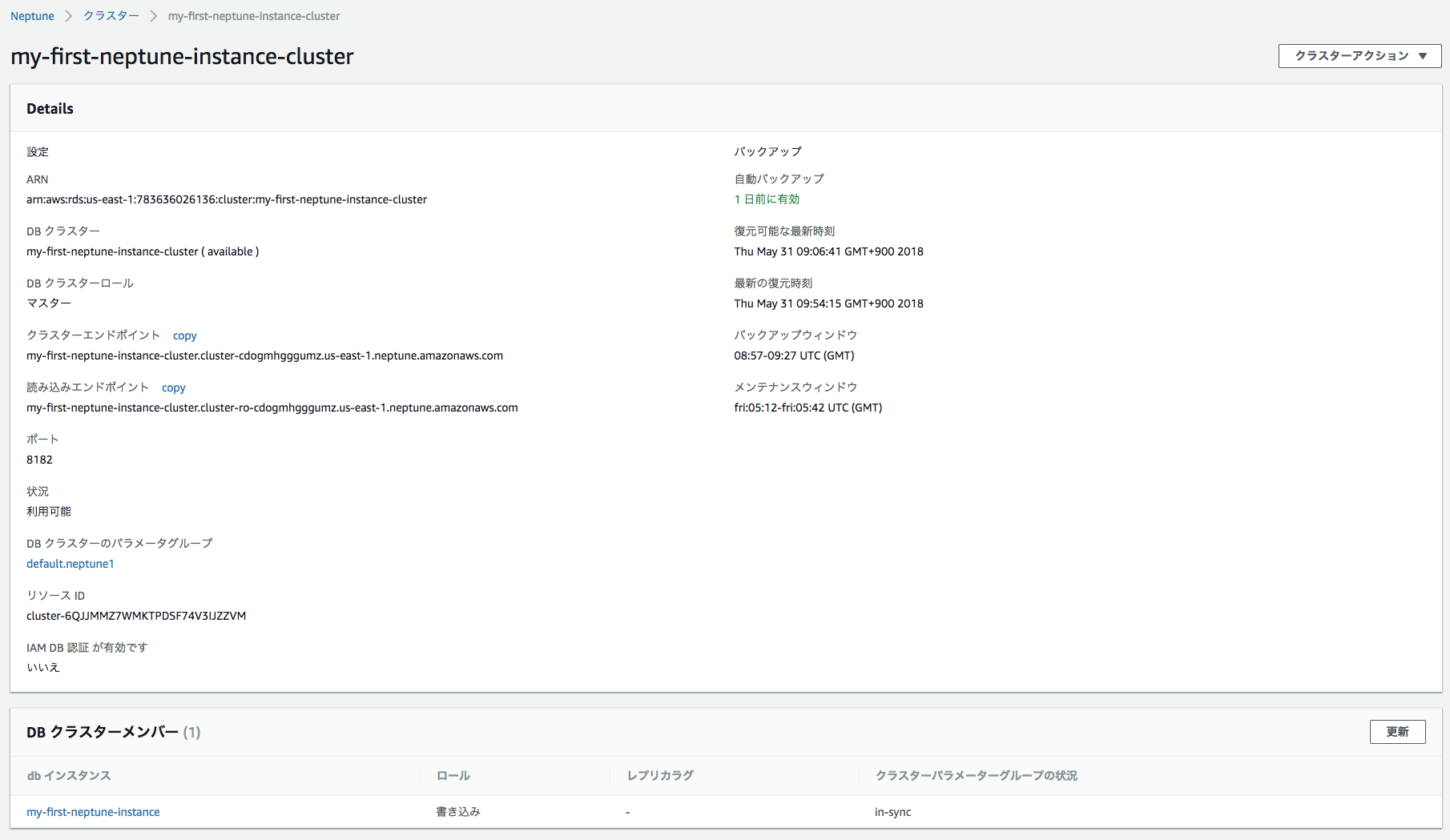Viewport: 1450px width, 840px height.
Task: Select the レプリカラグ column header
Action: (660, 776)
